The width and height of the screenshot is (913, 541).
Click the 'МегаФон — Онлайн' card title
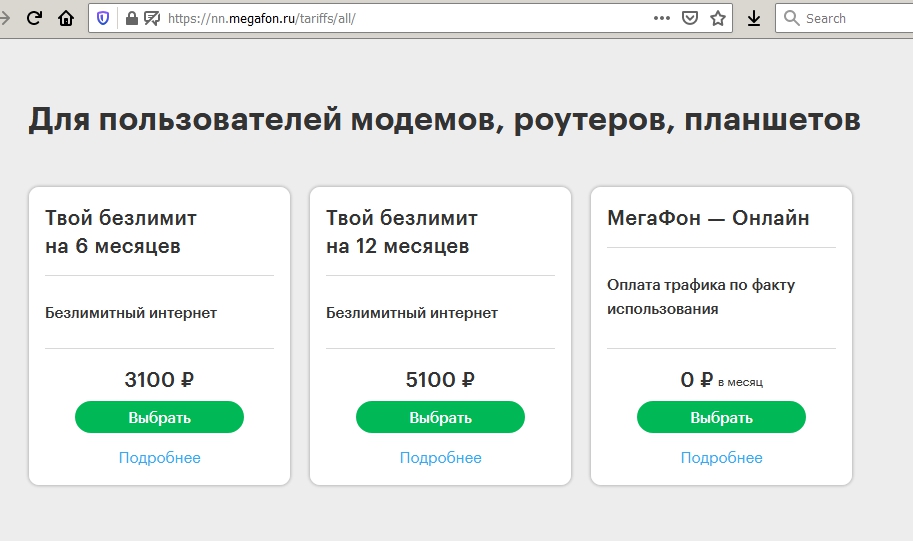pyautogui.click(x=708, y=218)
